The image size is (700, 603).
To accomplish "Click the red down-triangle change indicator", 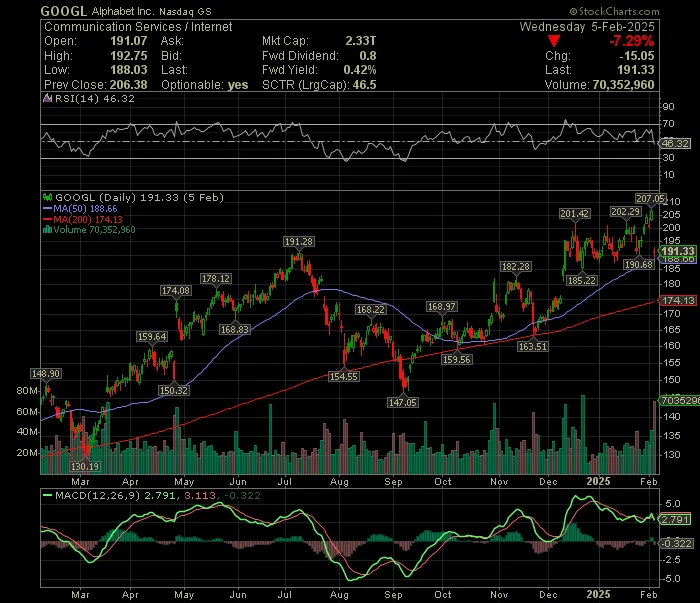I will [x=554, y=41].
